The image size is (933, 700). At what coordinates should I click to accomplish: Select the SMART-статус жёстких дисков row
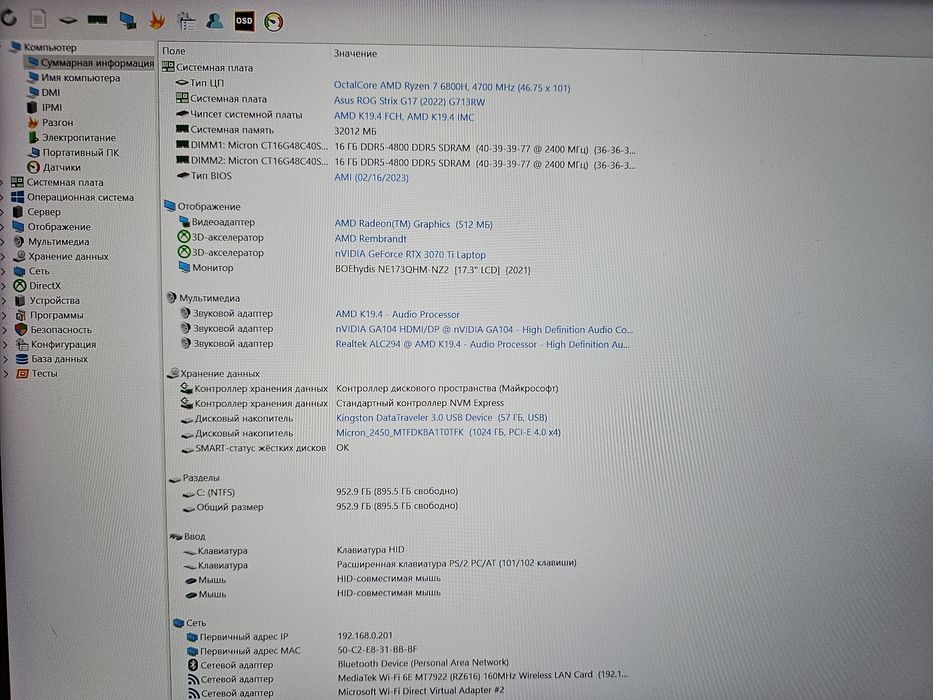click(x=265, y=448)
